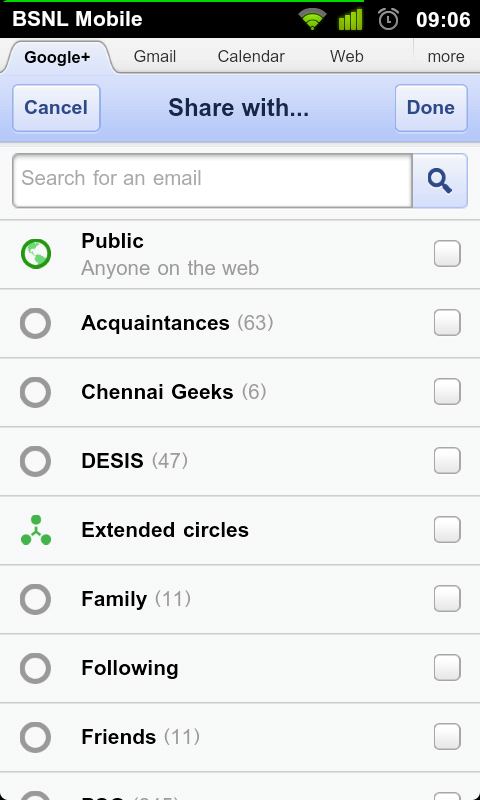Screen dimensions: 480x800
Task: Tap the magnifying glass search icon
Action: tap(440, 181)
